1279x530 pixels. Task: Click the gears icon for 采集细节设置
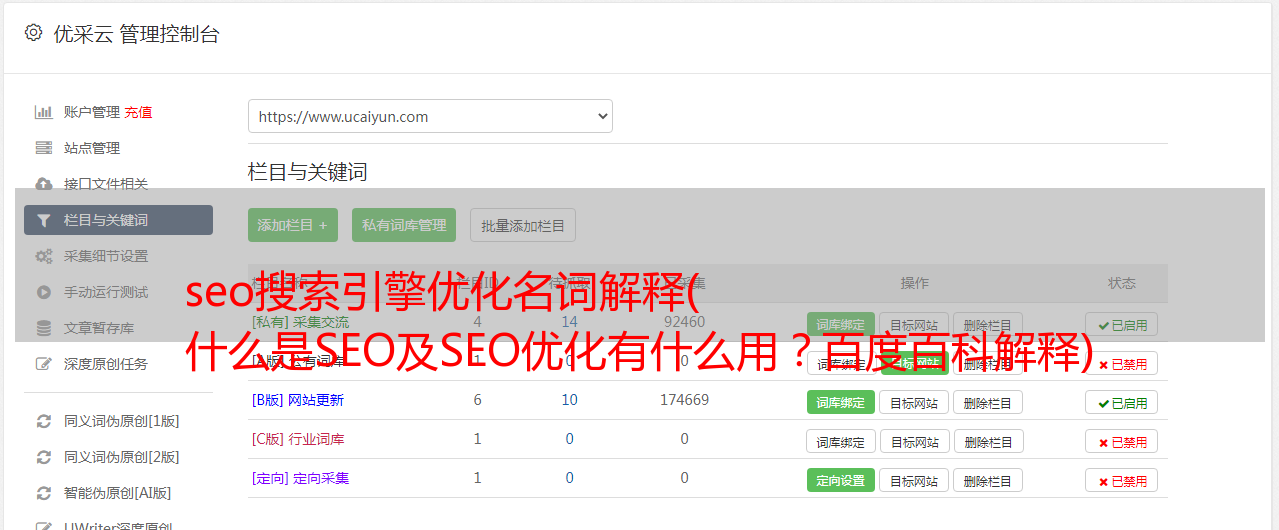(x=43, y=256)
